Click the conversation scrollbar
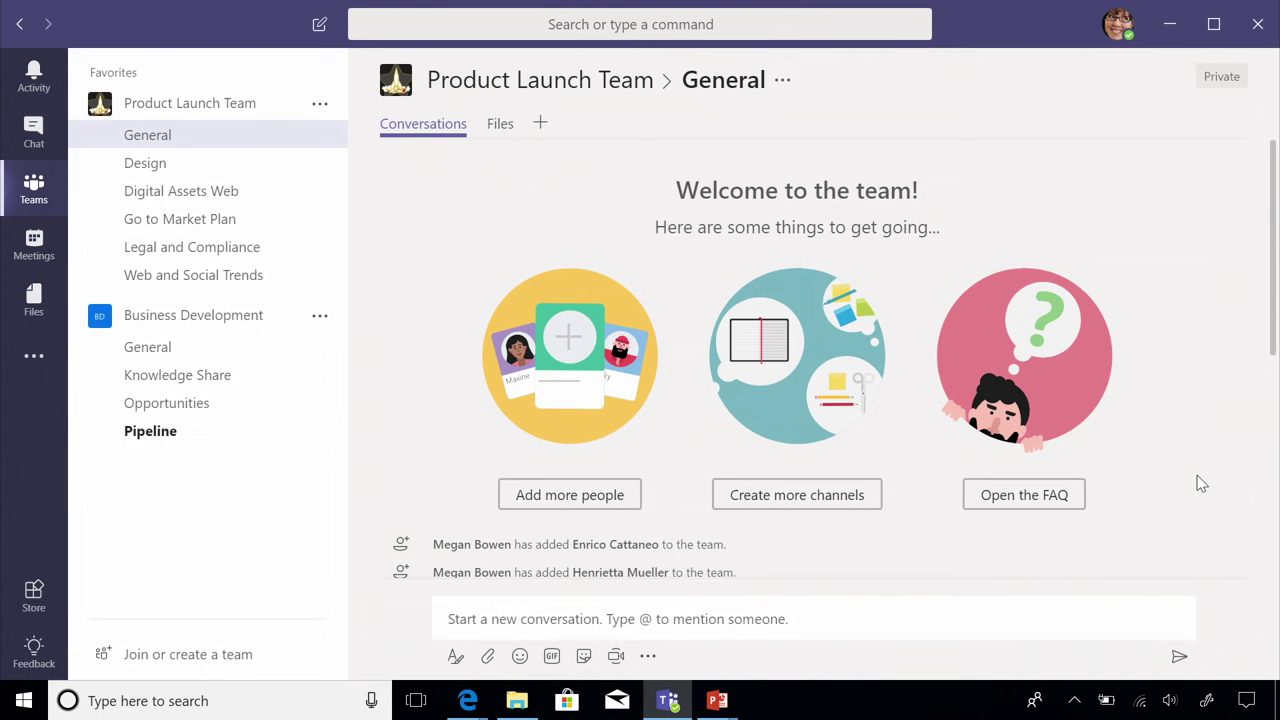 [1273, 250]
